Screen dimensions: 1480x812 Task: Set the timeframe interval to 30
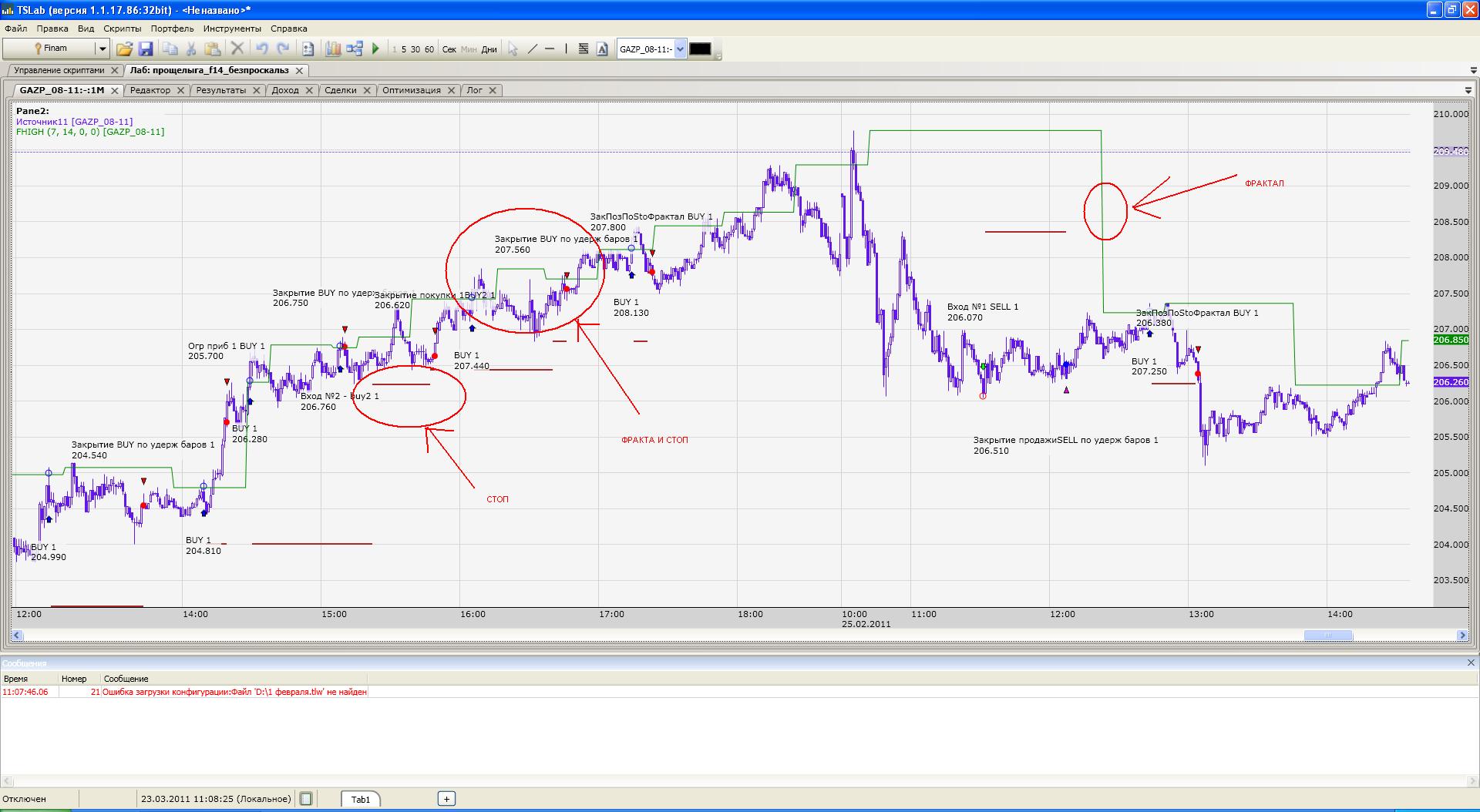pos(415,49)
